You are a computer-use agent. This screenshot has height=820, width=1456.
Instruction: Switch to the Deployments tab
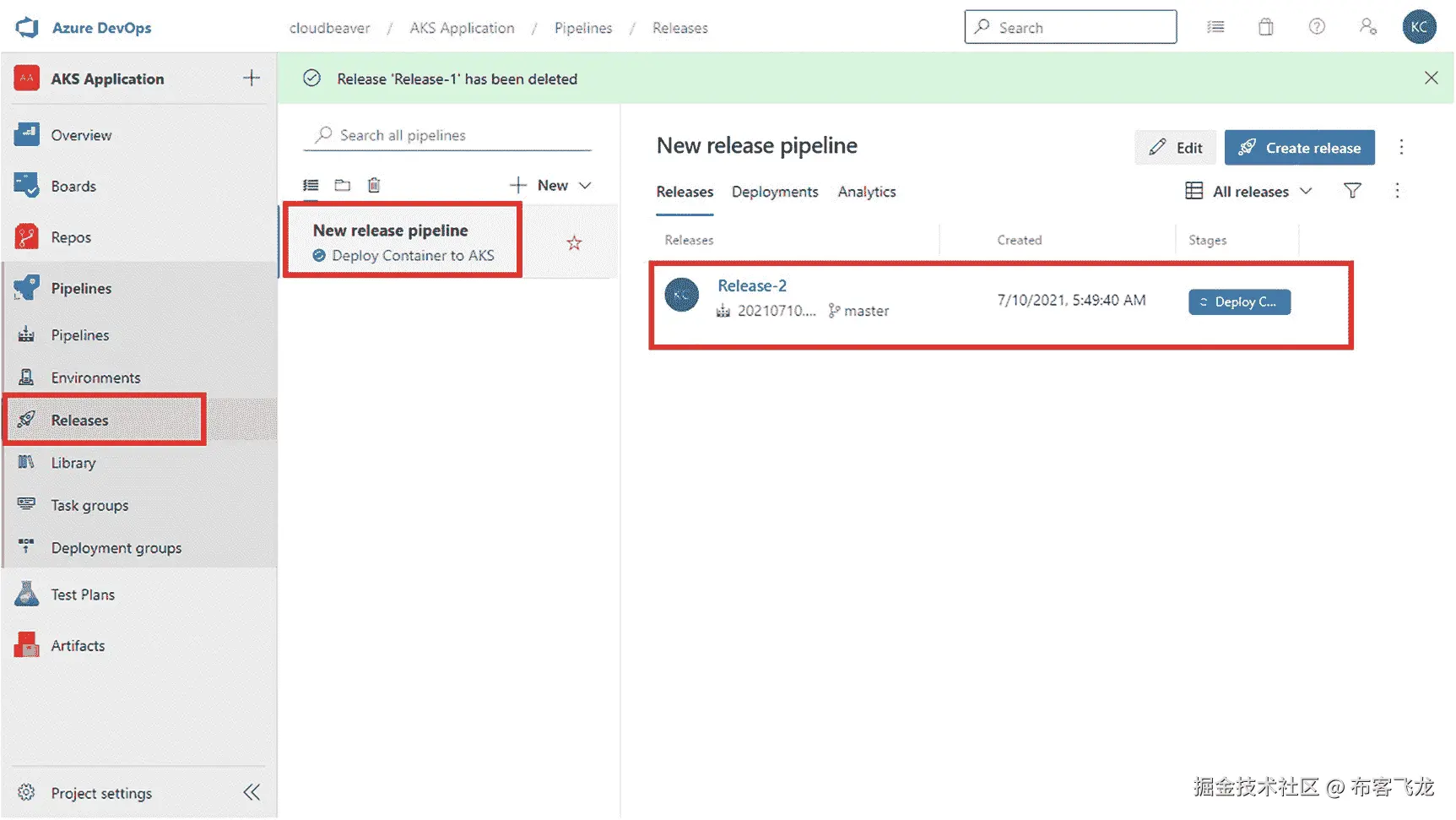[775, 192]
